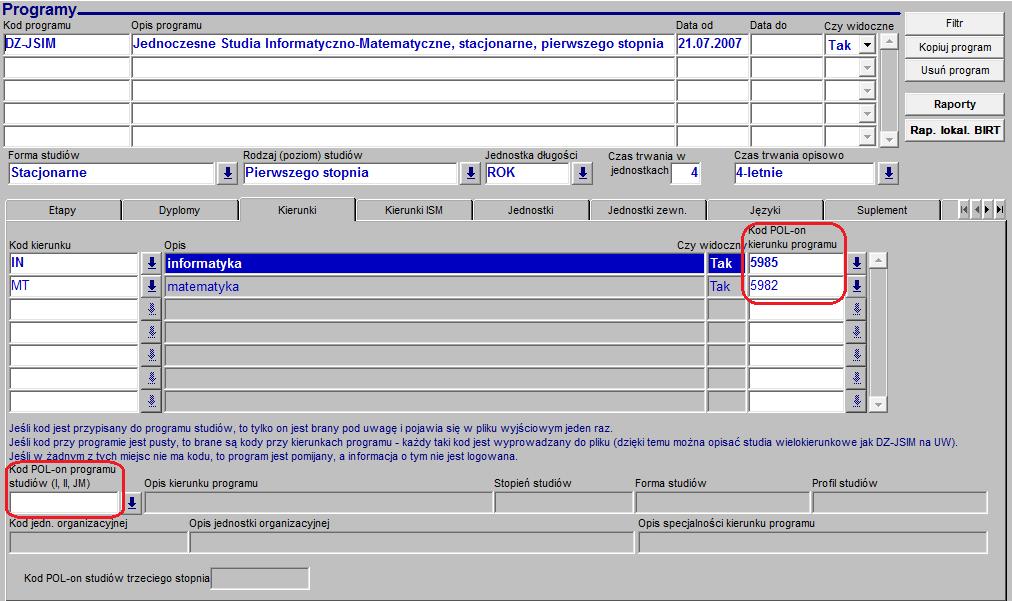This screenshot has width=1012, height=601.
Task: Go to the Jednostki zewn. tab
Action: click(647, 210)
